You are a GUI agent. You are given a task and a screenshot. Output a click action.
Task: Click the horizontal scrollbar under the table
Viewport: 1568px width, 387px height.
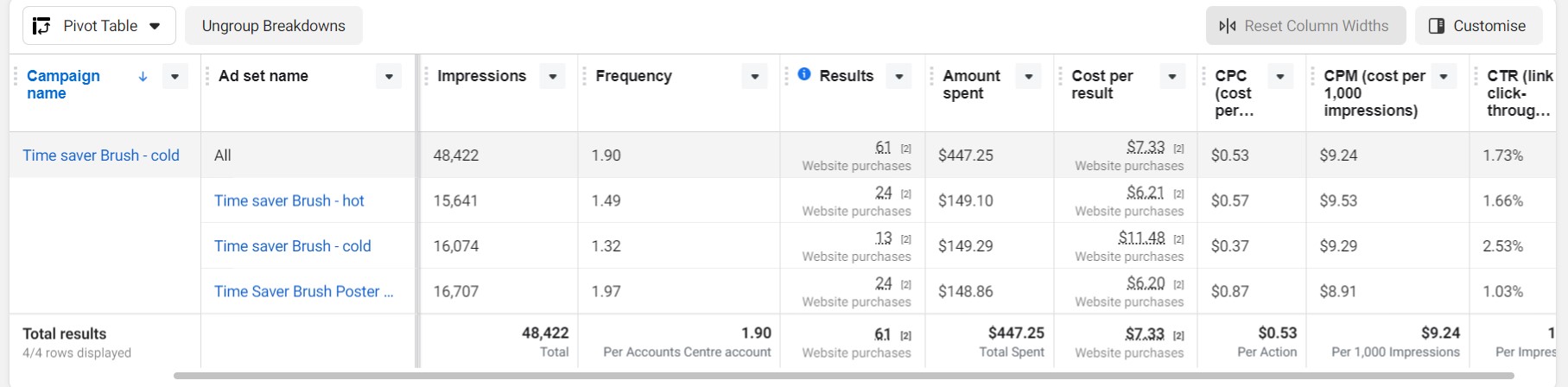click(x=843, y=376)
